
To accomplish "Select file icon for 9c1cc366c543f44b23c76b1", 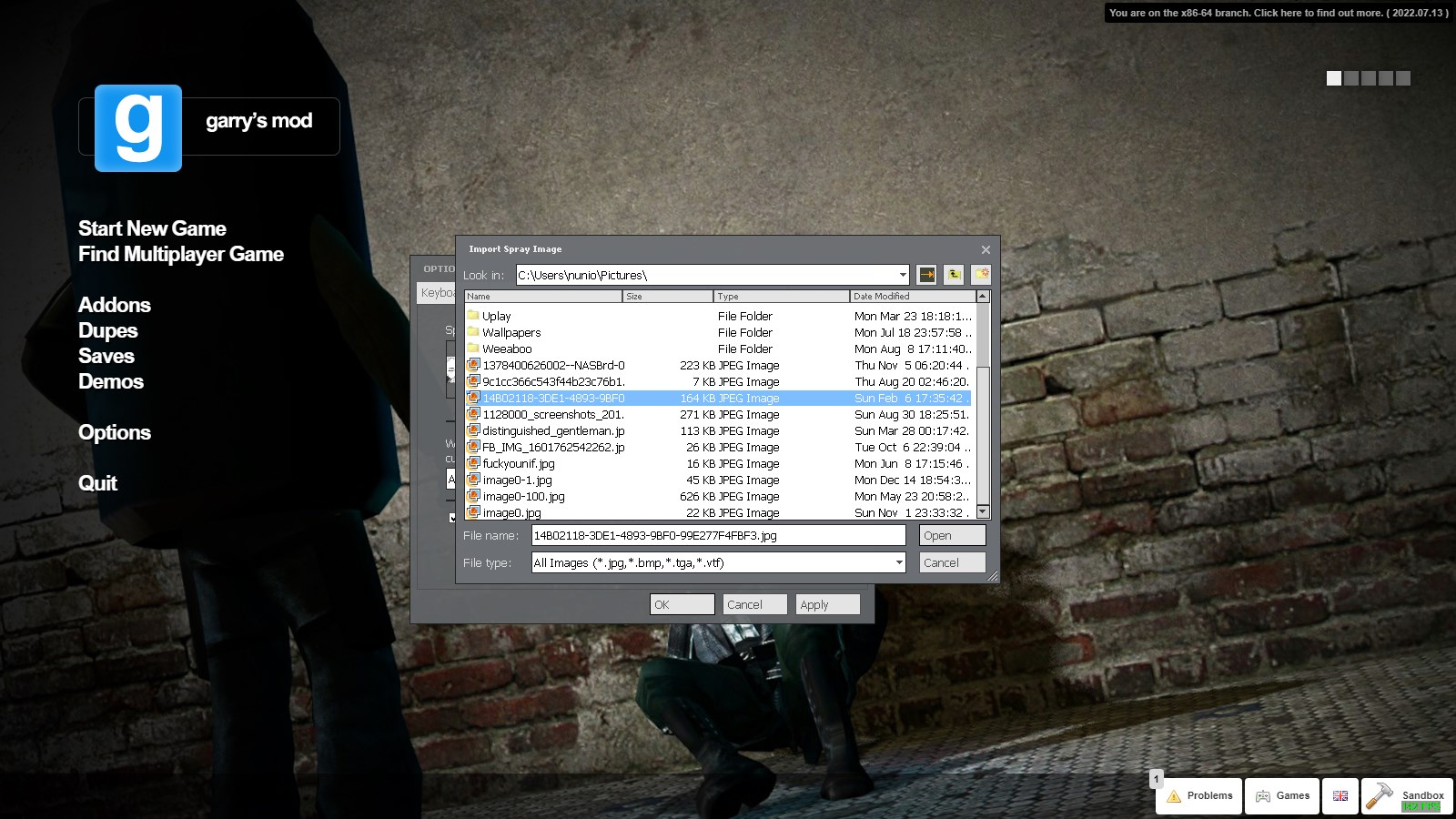I will (473, 381).
